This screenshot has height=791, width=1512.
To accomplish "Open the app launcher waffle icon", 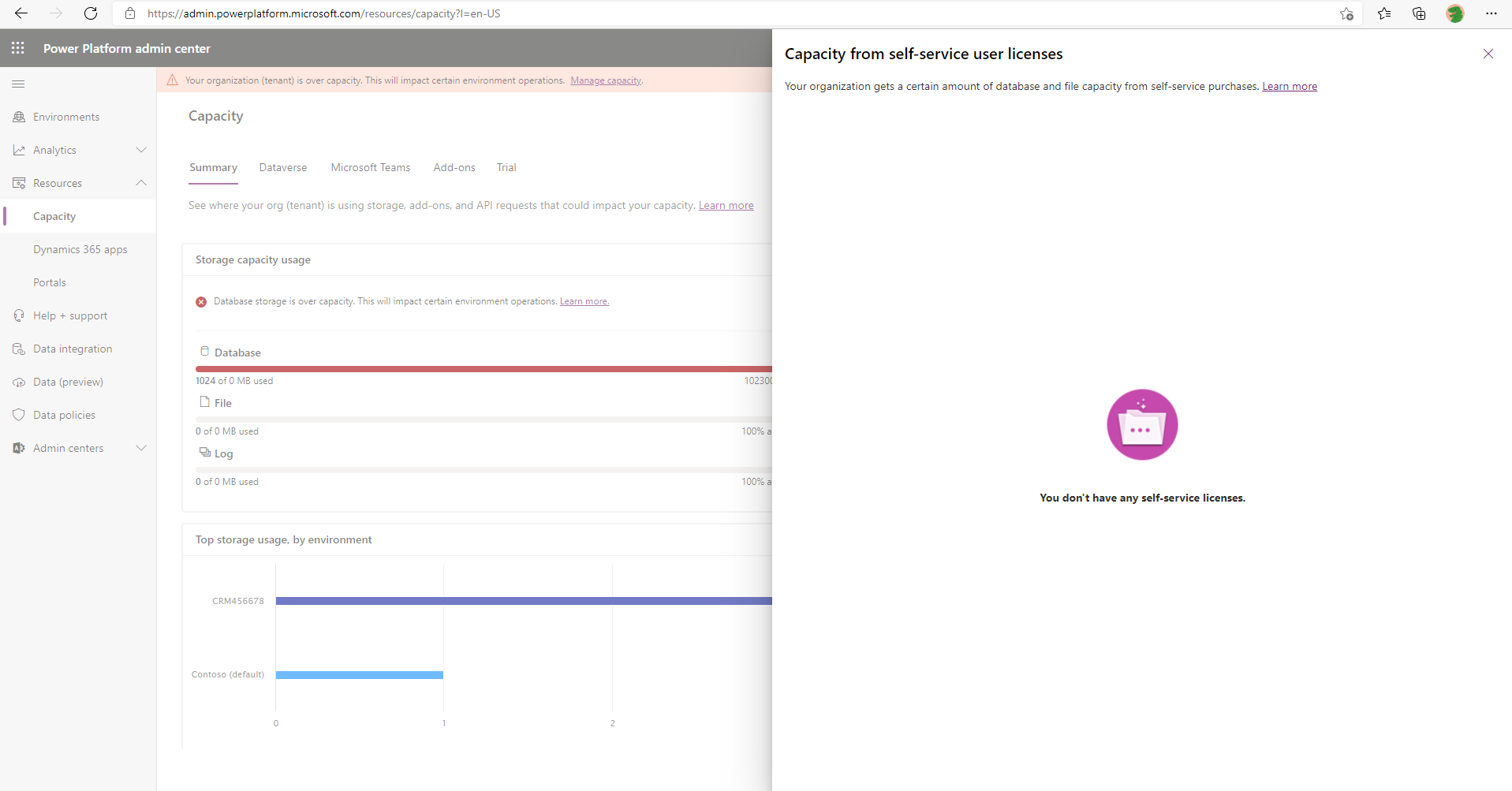I will point(17,48).
